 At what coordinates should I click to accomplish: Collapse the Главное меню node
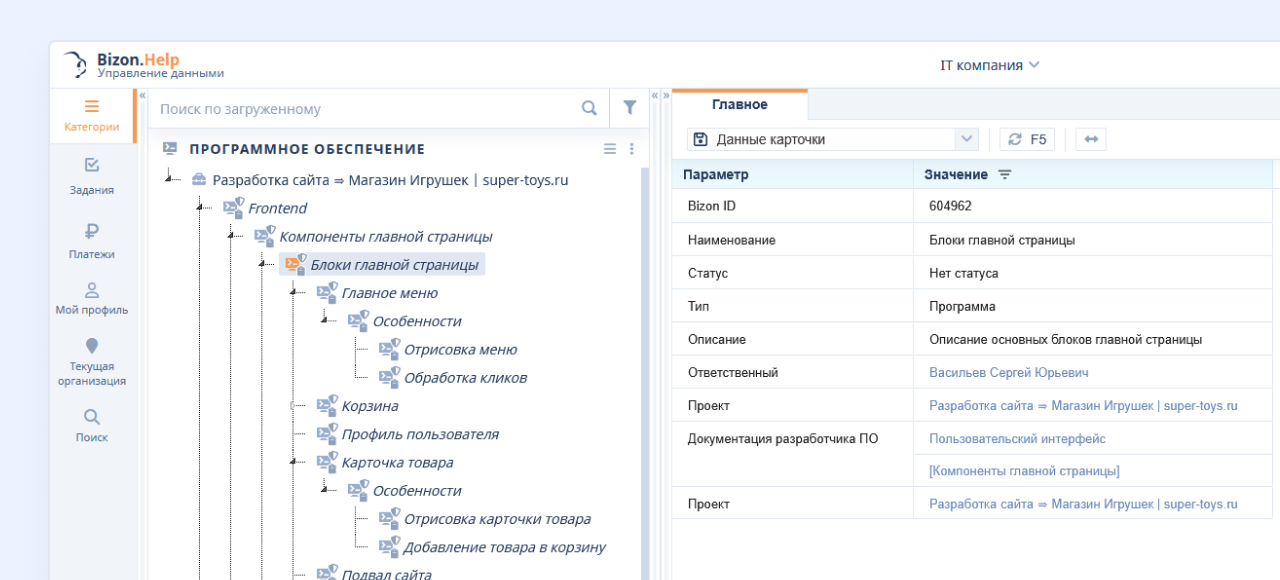point(294,292)
